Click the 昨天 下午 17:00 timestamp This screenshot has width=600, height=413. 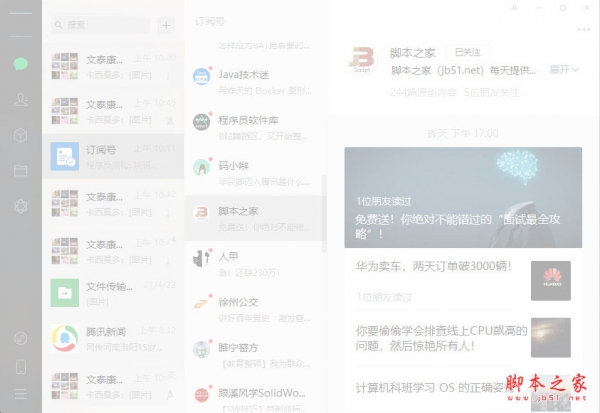click(463, 134)
